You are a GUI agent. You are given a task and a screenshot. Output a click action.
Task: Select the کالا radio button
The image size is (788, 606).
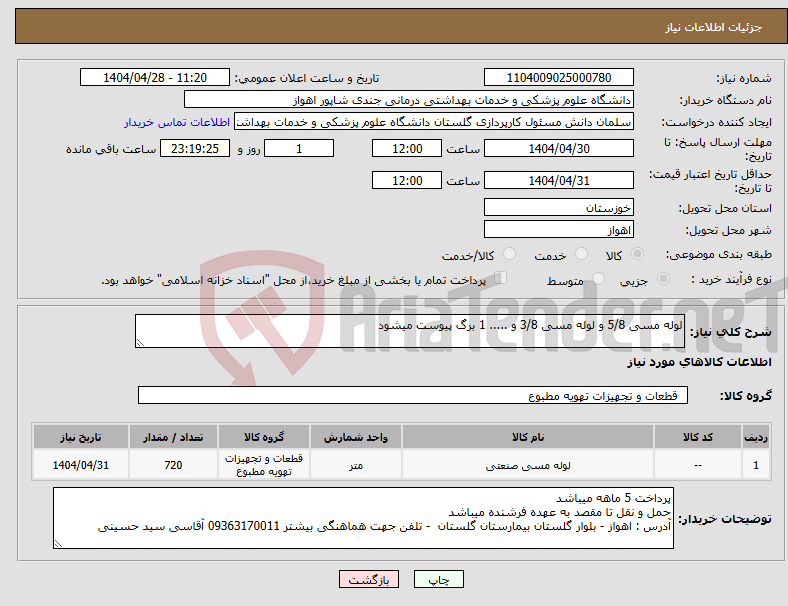637,254
